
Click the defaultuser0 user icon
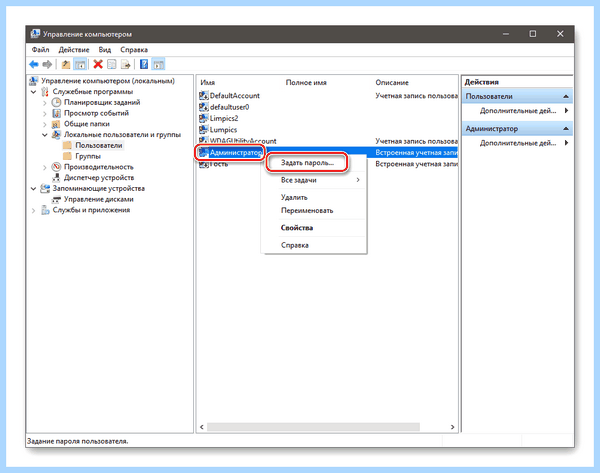(204, 107)
